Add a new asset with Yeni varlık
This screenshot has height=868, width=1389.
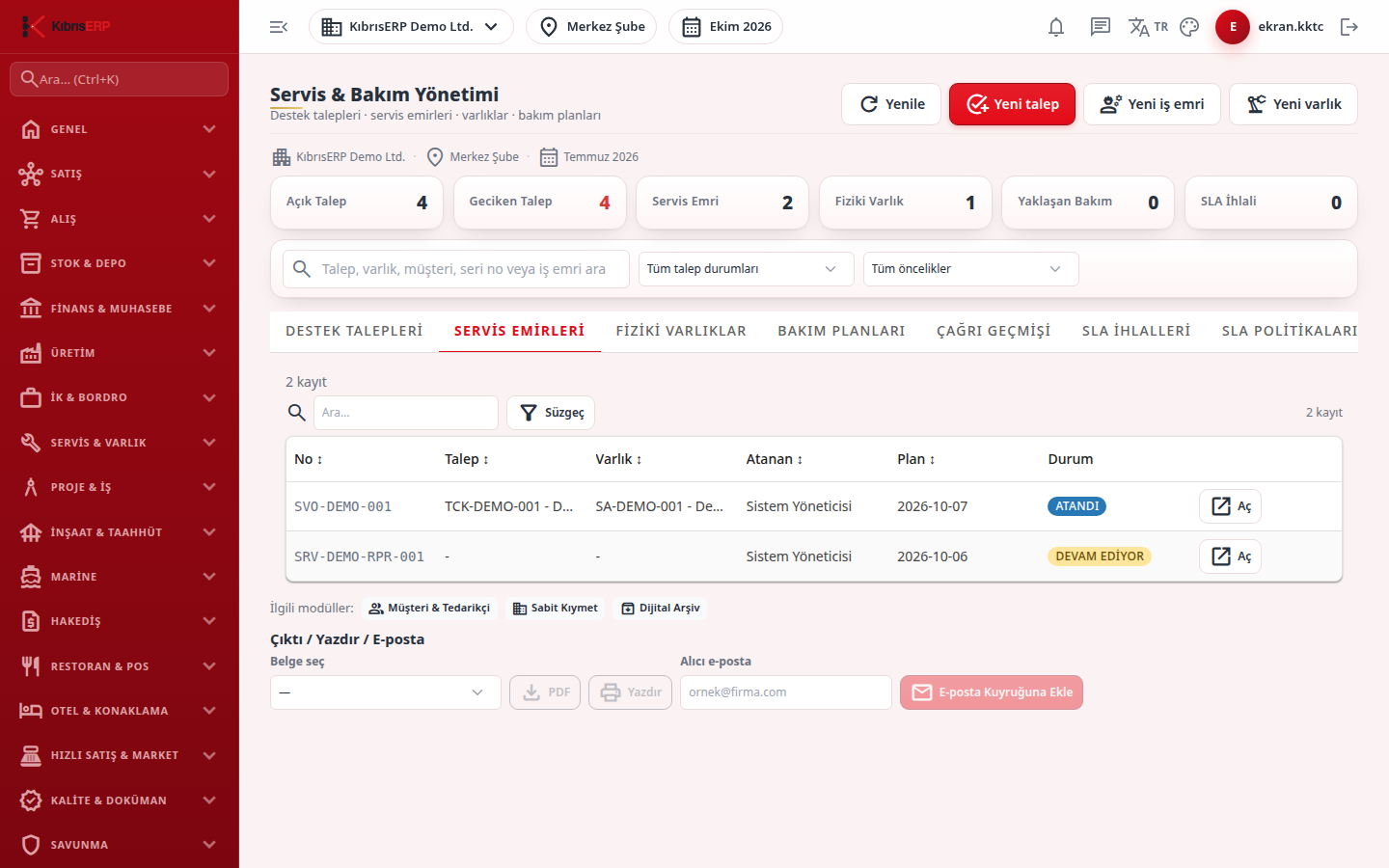(x=1294, y=104)
